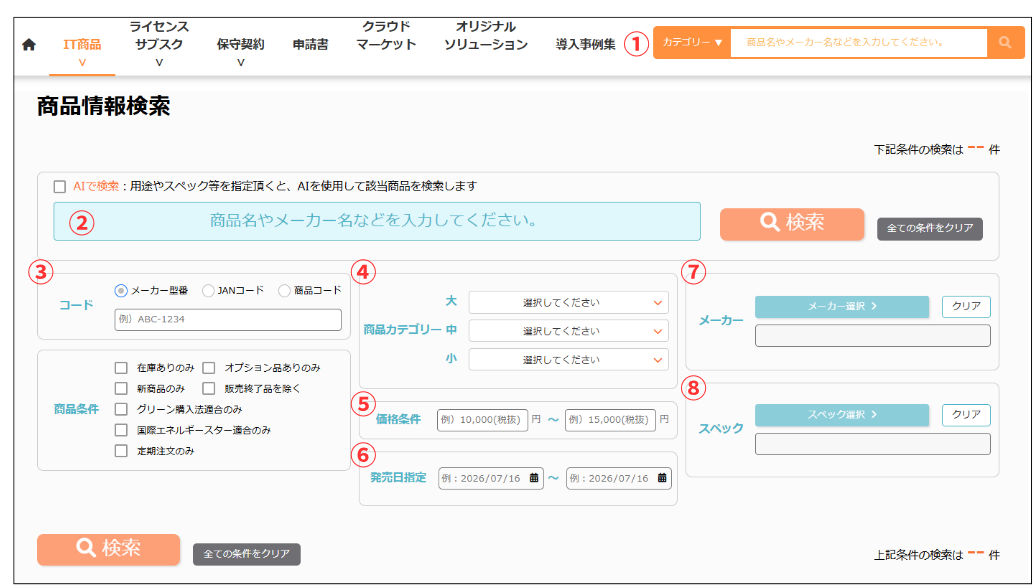Focus the start release date field
1033x585 pixels.
[491, 478]
